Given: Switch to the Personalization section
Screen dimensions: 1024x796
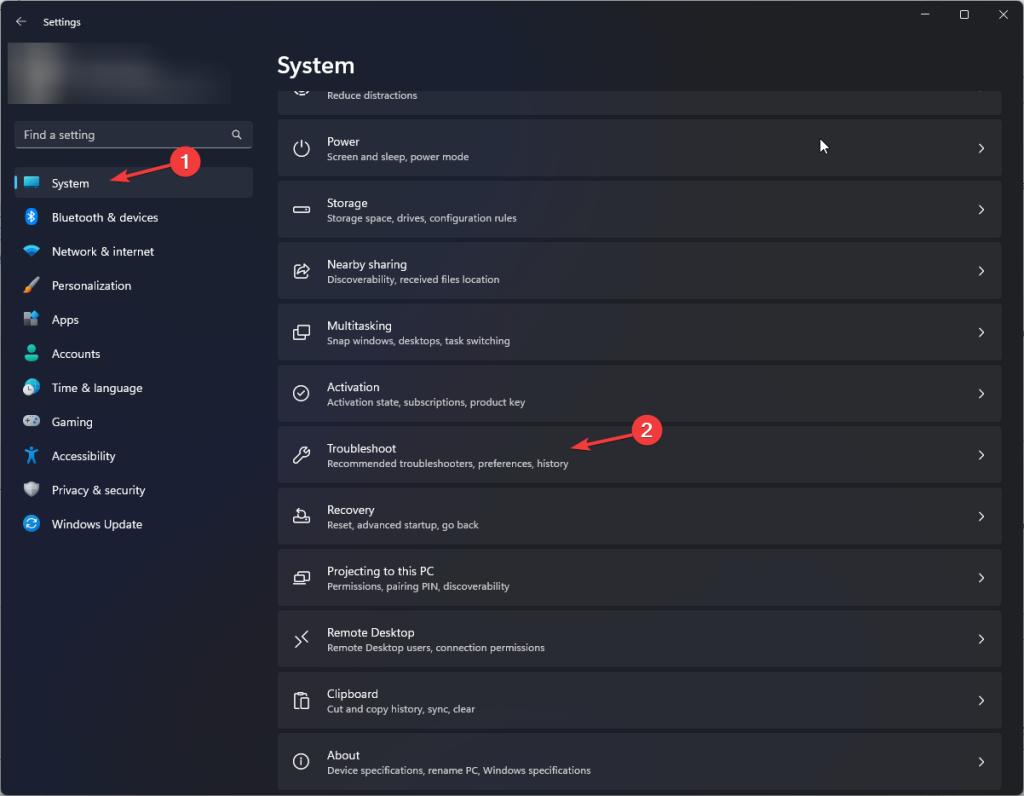Looking at the screenshot, I should pos(92,285).
